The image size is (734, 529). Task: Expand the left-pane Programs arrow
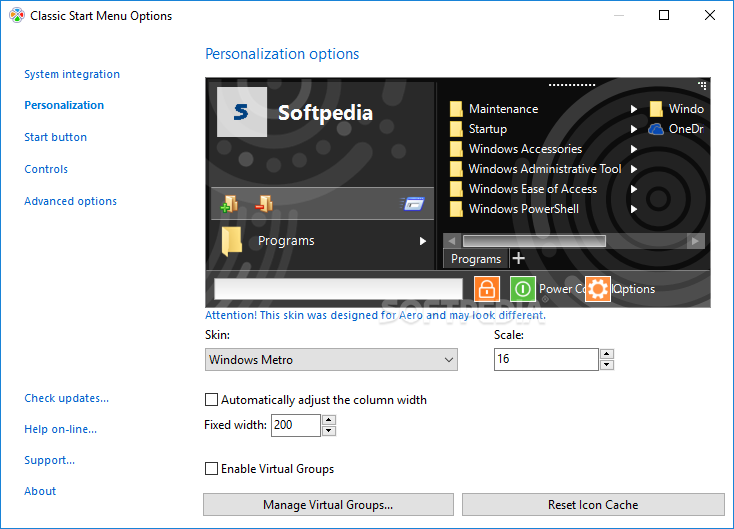pyautogui.click(x=423, y=241)
